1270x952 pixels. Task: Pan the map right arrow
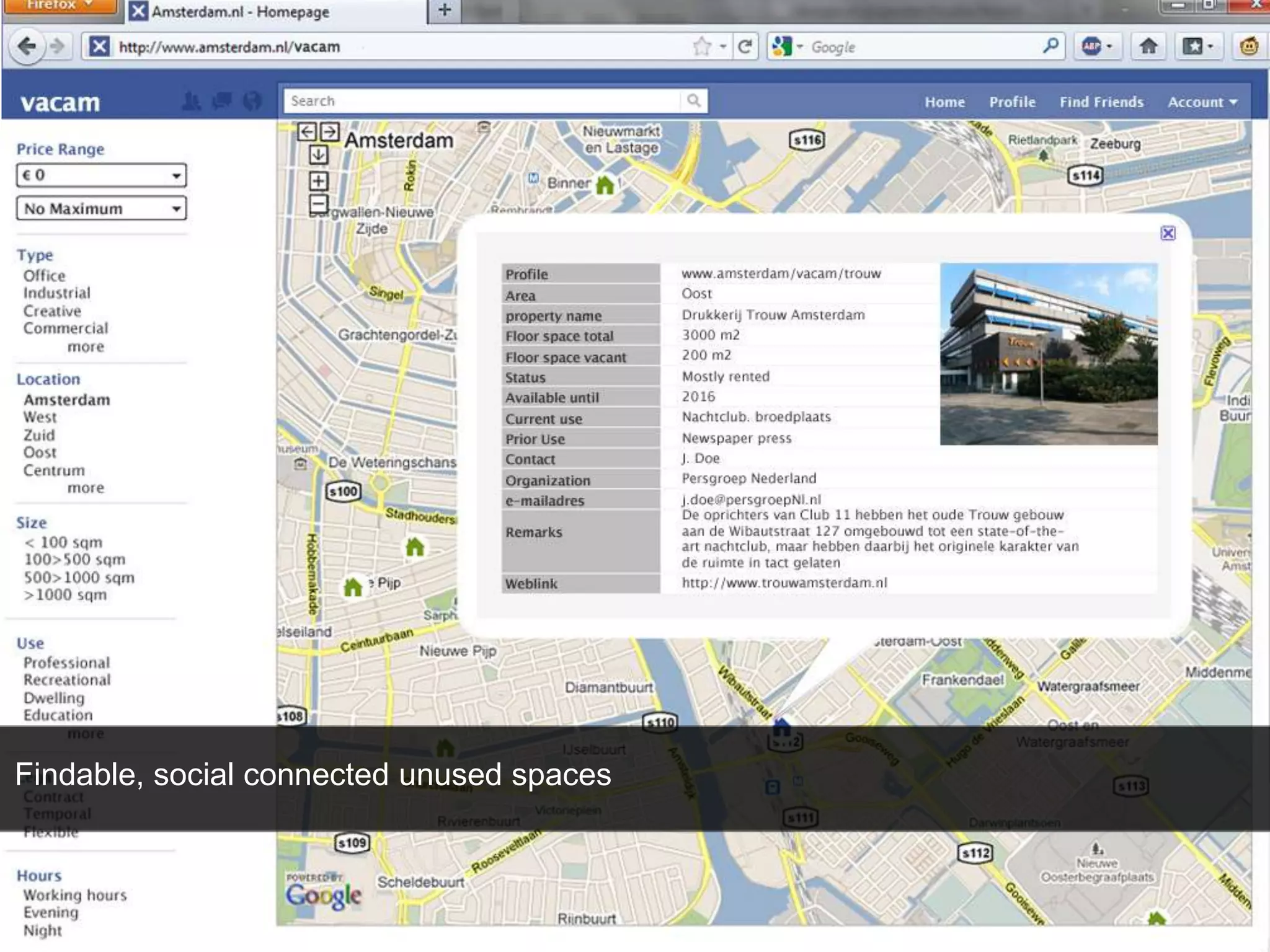tap(330, 131)
